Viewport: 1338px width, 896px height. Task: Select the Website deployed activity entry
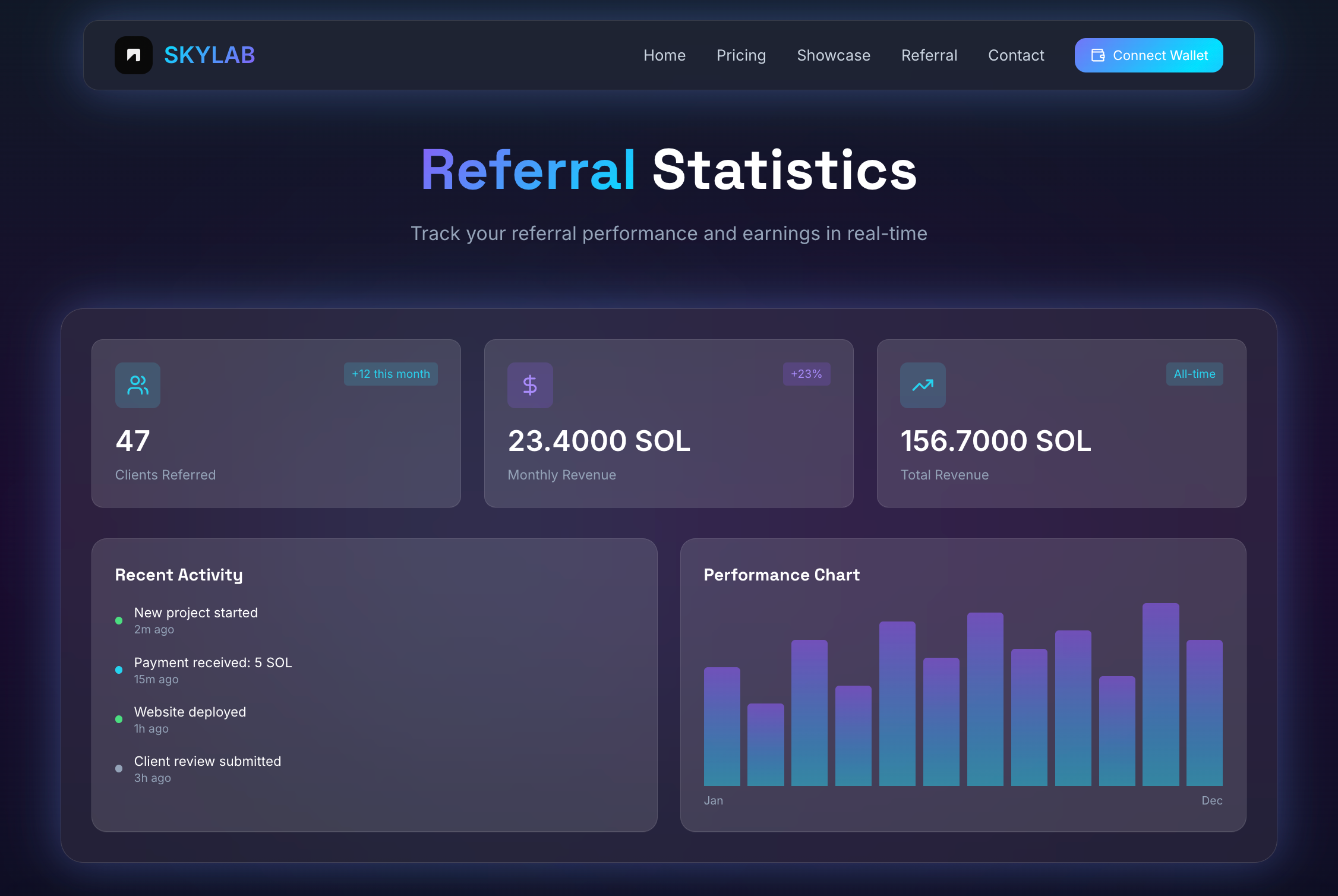click(190, 712)
